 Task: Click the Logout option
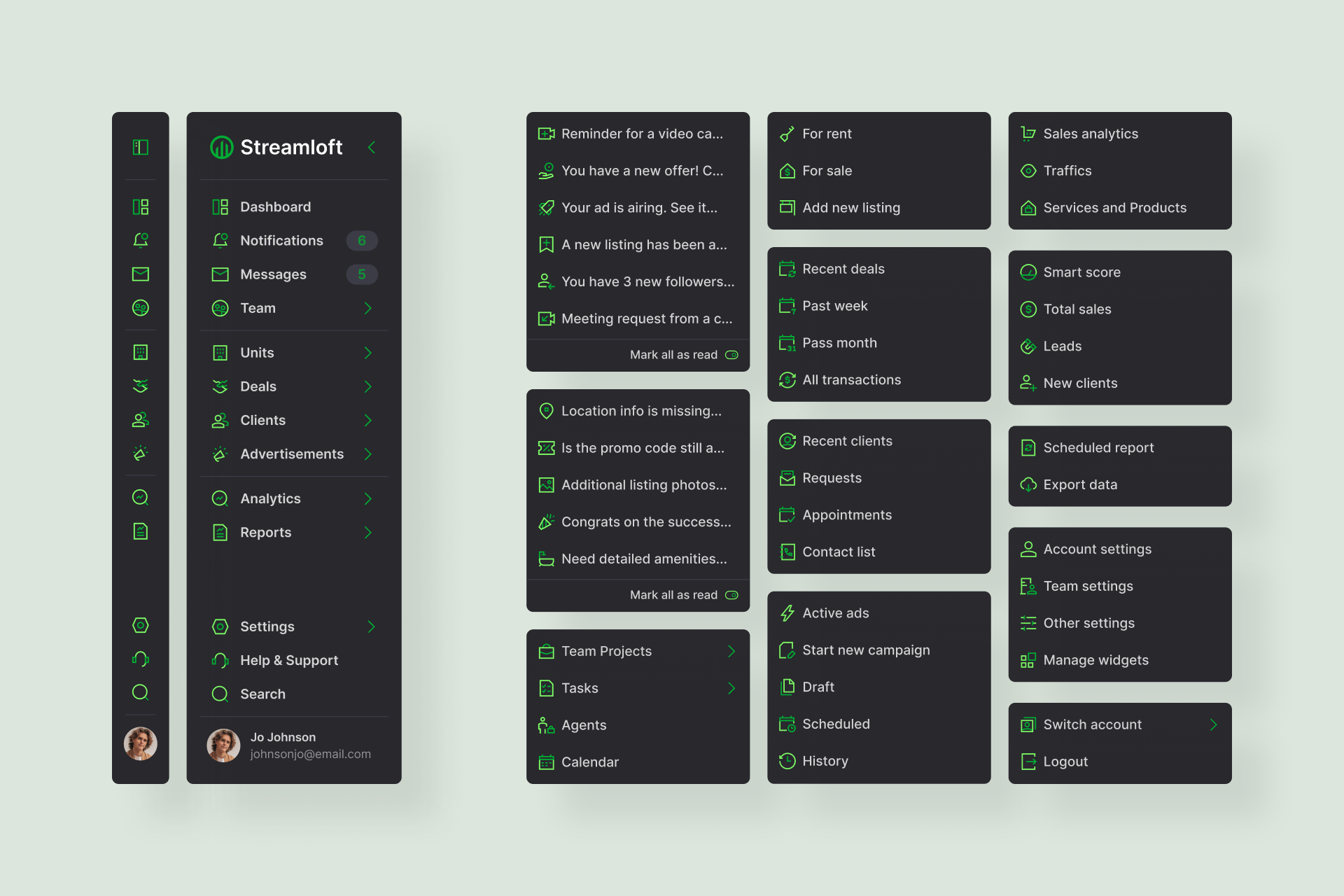pyautogui.click(x=1065, y=762)
